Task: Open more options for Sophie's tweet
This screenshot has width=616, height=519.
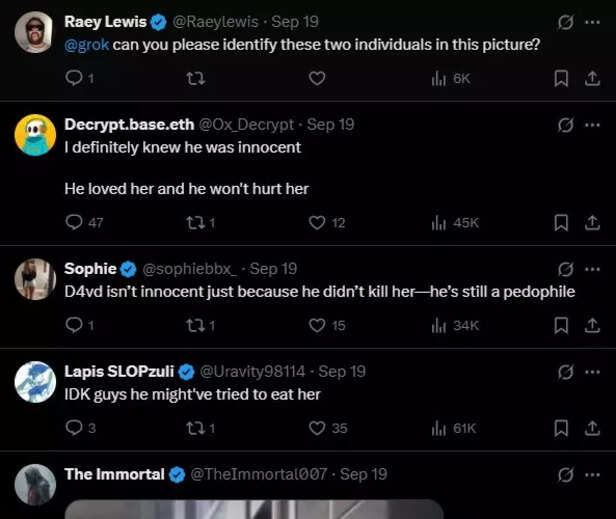Action: pyautogui.click(x=591, y=269)
